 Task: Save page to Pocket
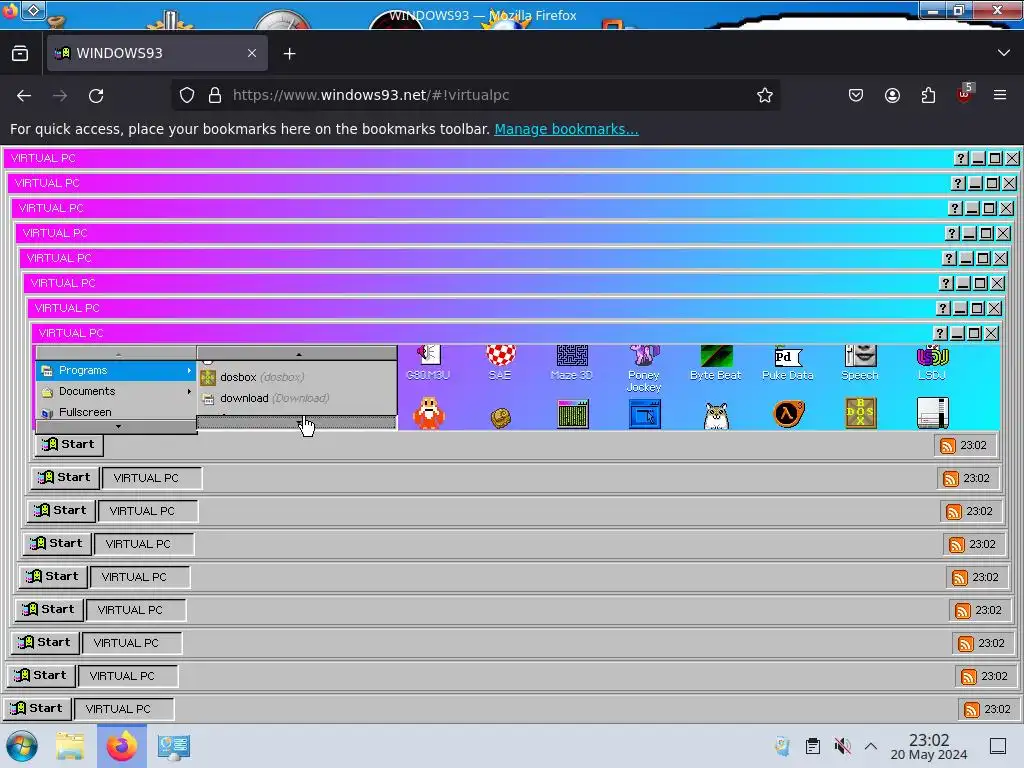coord(856,95)
